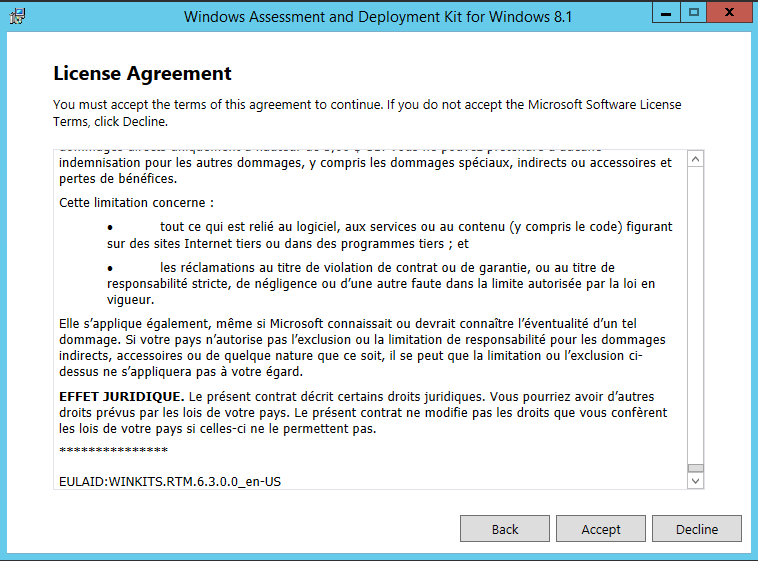Click the bullet starting "les réclamations au titre"
758x561 pixels.
click(x=381, y=283)
